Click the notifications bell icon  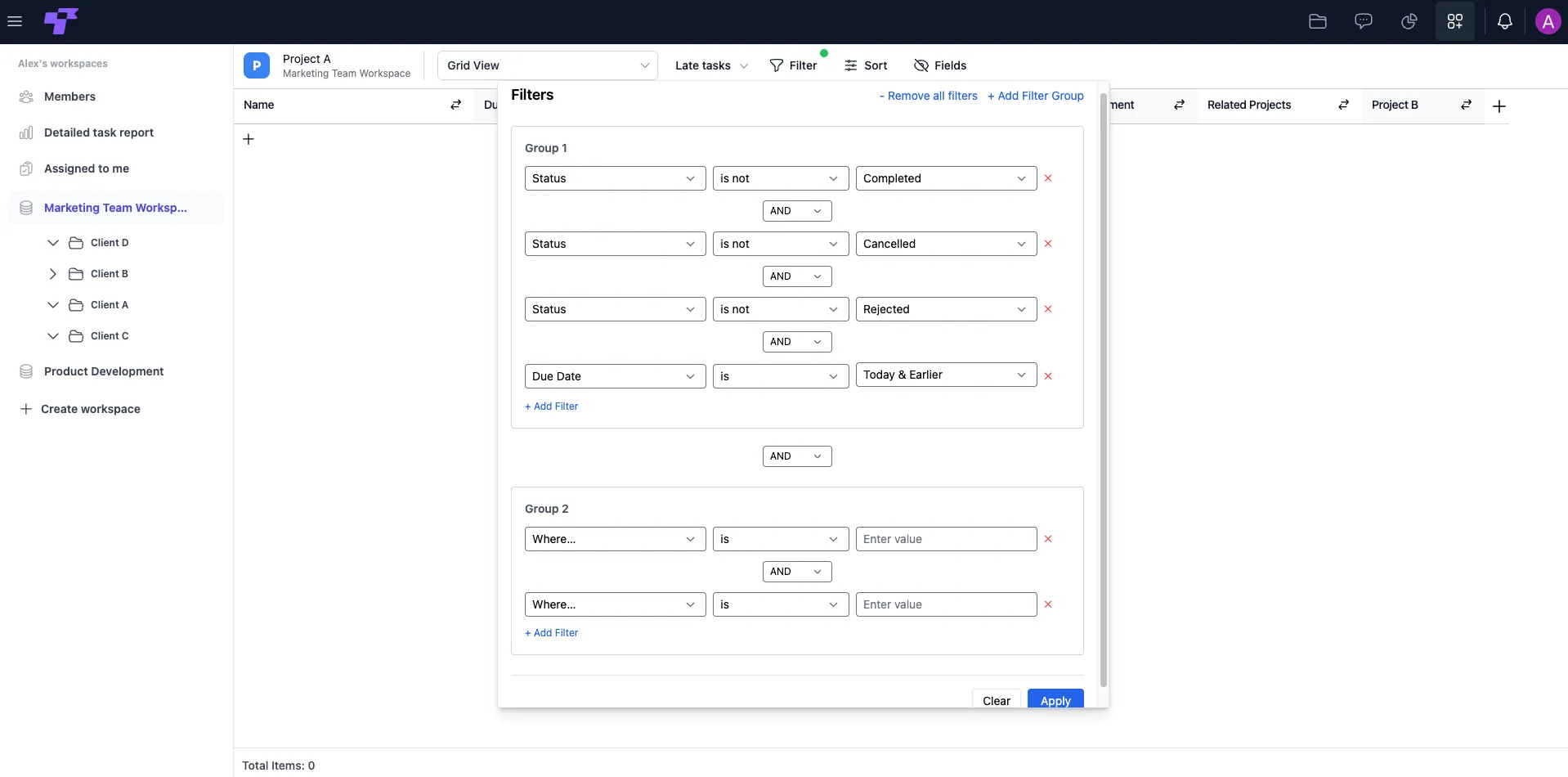(1504, 21)
